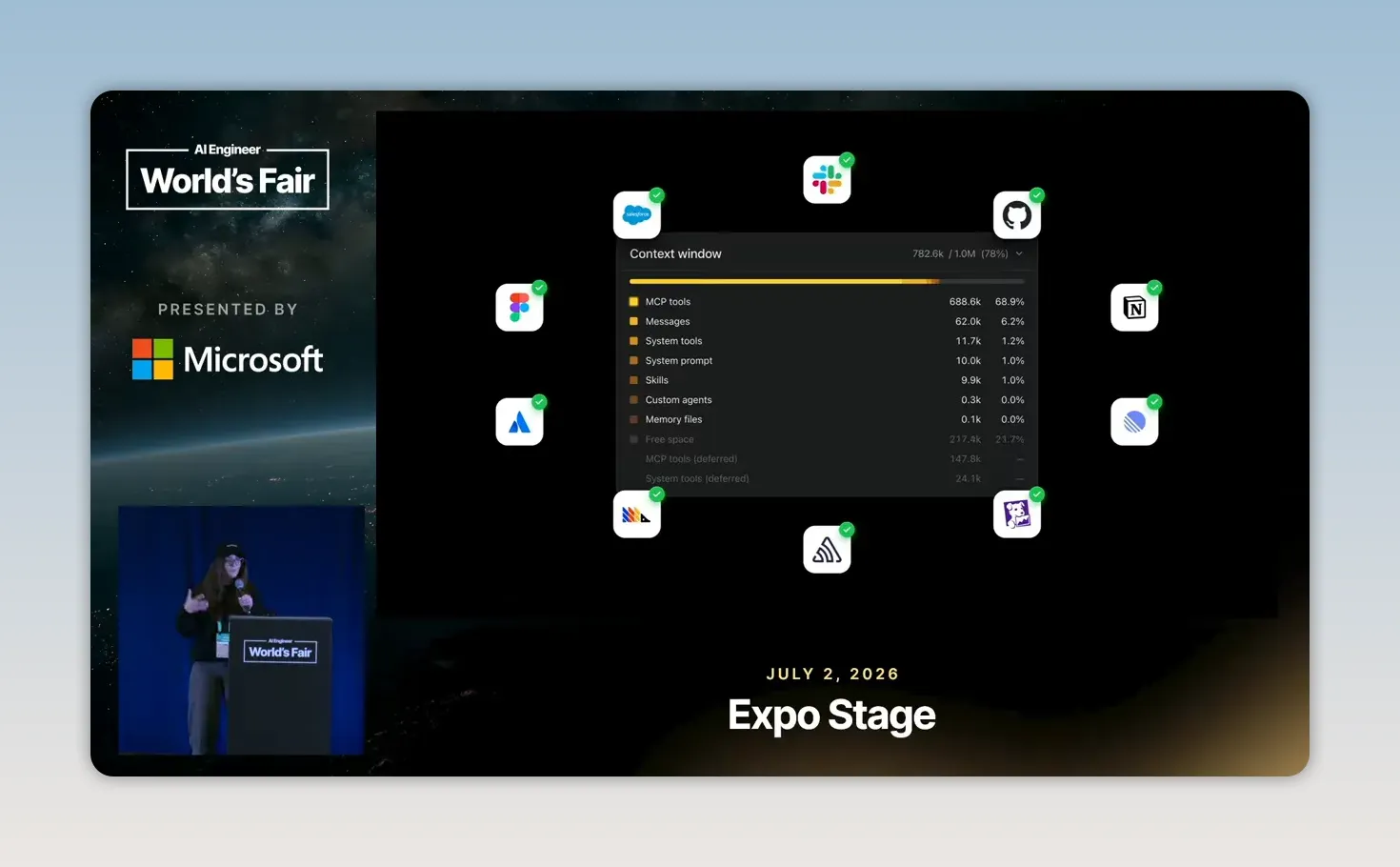The height and width of the screenshot is (867, 1400).
Task: Click the "System tools" row label
Action: [673, 341]
